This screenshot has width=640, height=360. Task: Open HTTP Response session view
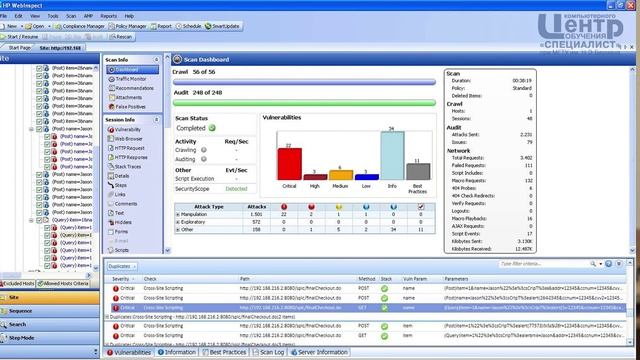coord(127,157)
